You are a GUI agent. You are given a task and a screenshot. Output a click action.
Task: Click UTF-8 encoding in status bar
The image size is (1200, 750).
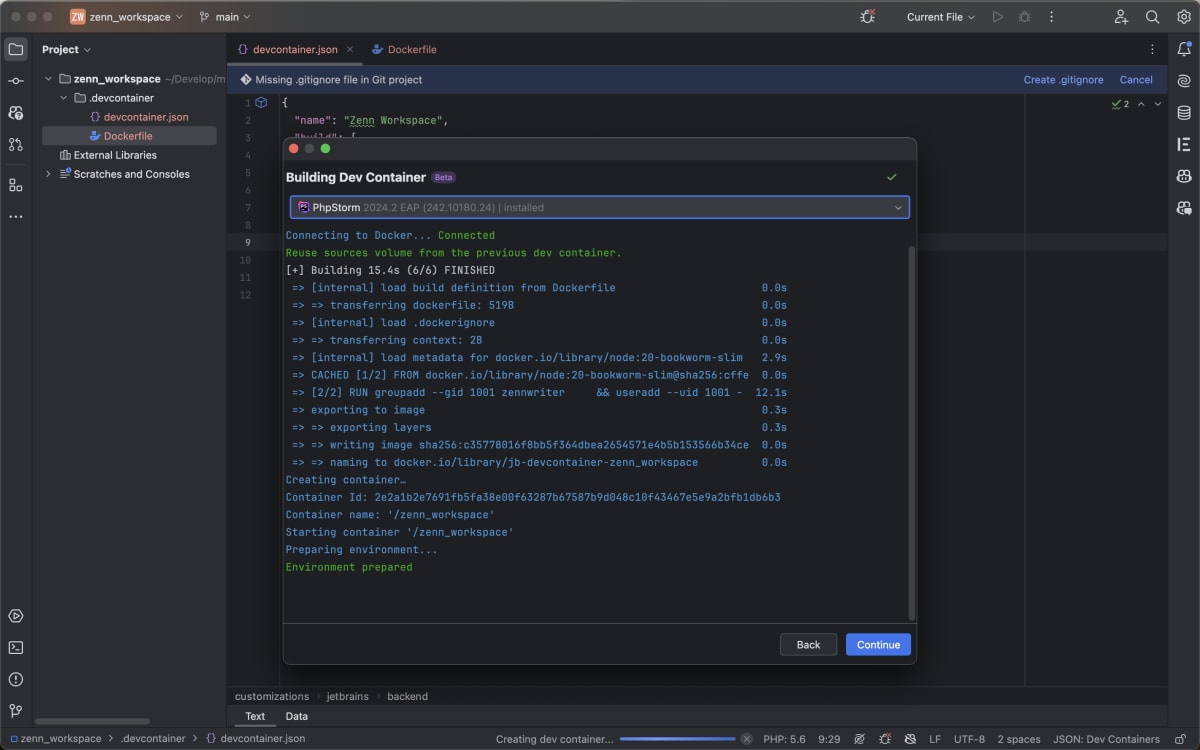click(x=969, y=739)
